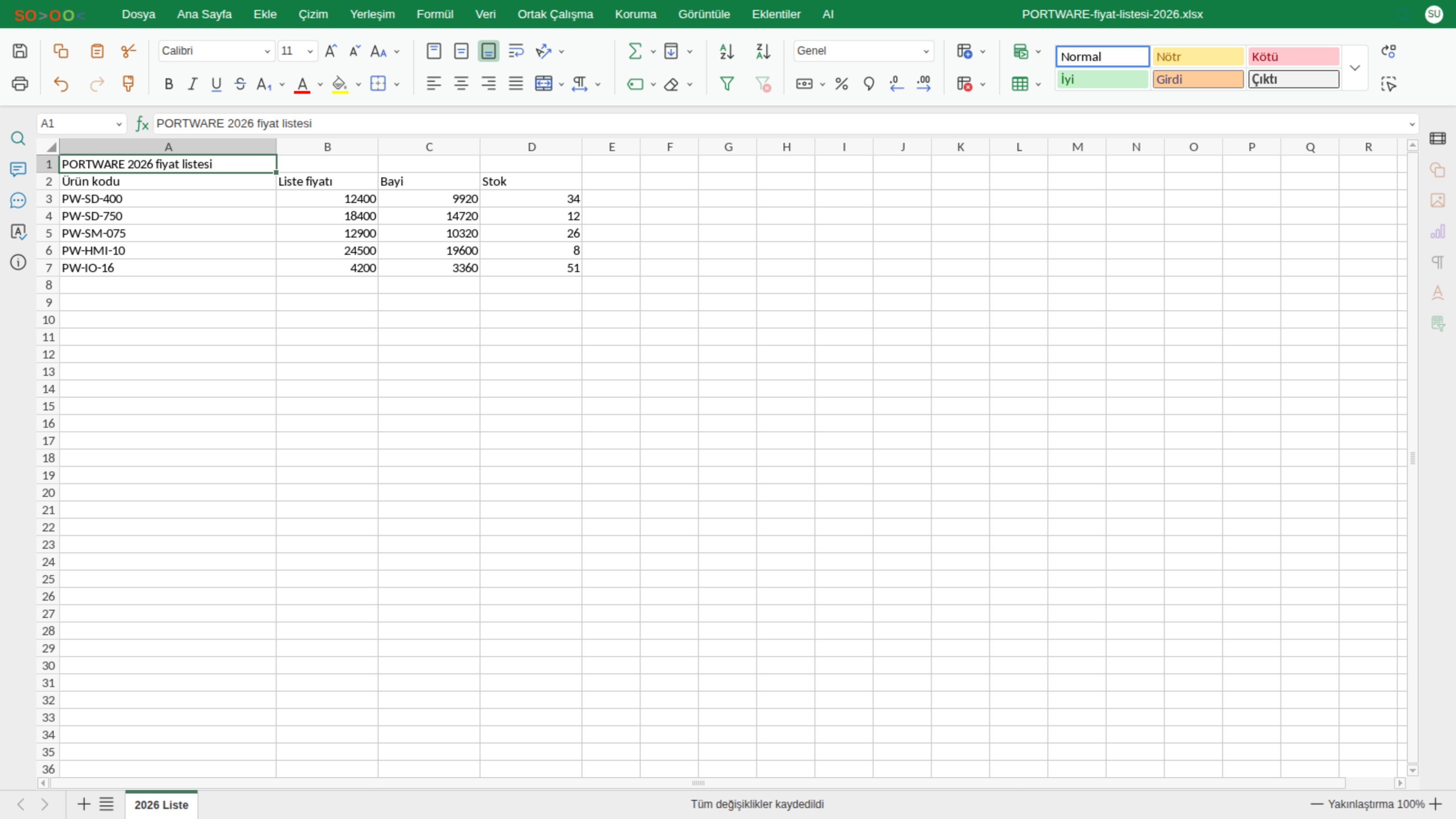Open comments panel in left sidebar
The width and height of the screenshot is (1456, 819).
(x=18, y=170)
